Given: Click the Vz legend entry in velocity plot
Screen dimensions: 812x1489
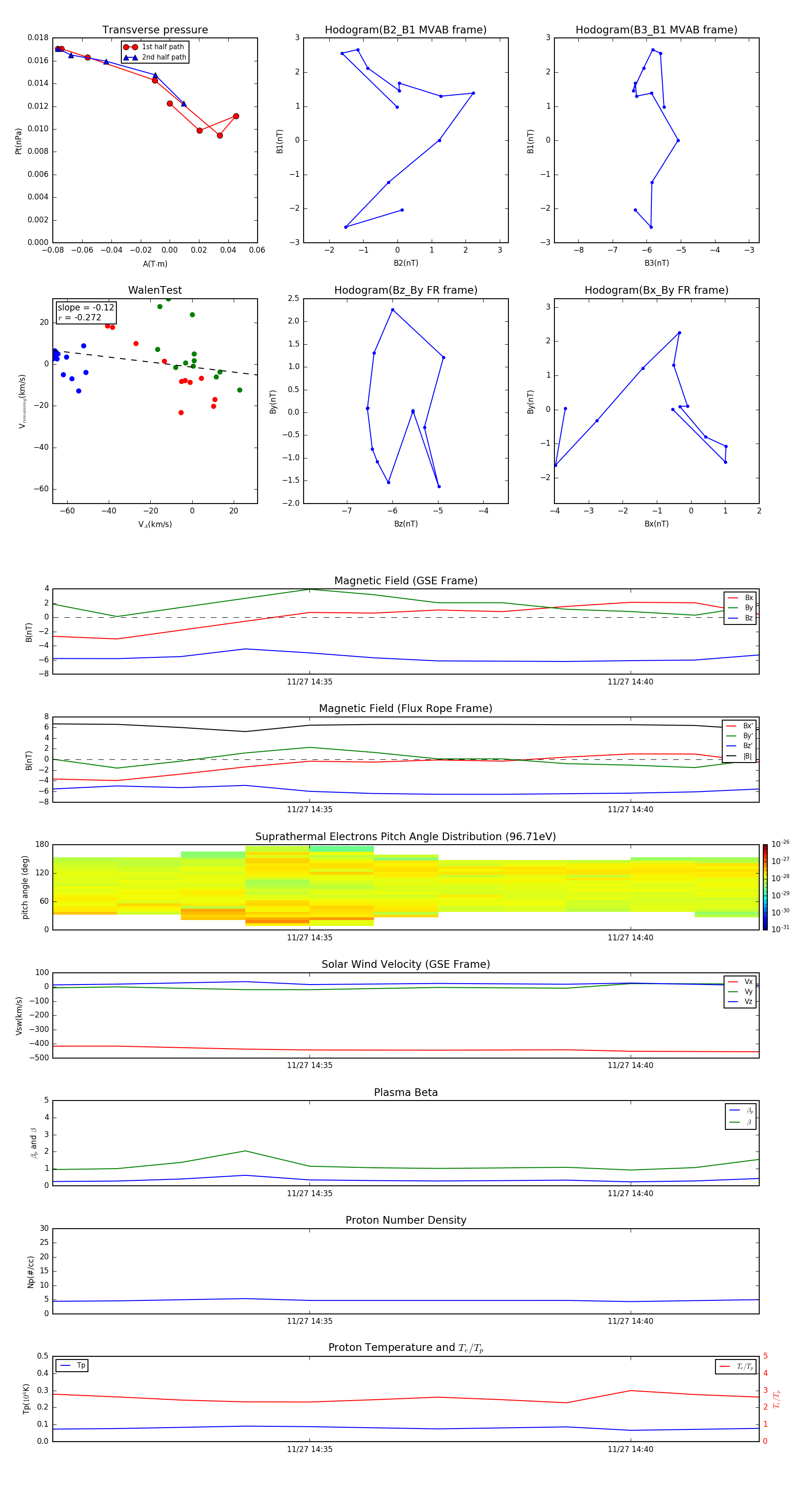Looking at the screenshot, I should (x=740, y=1001).
